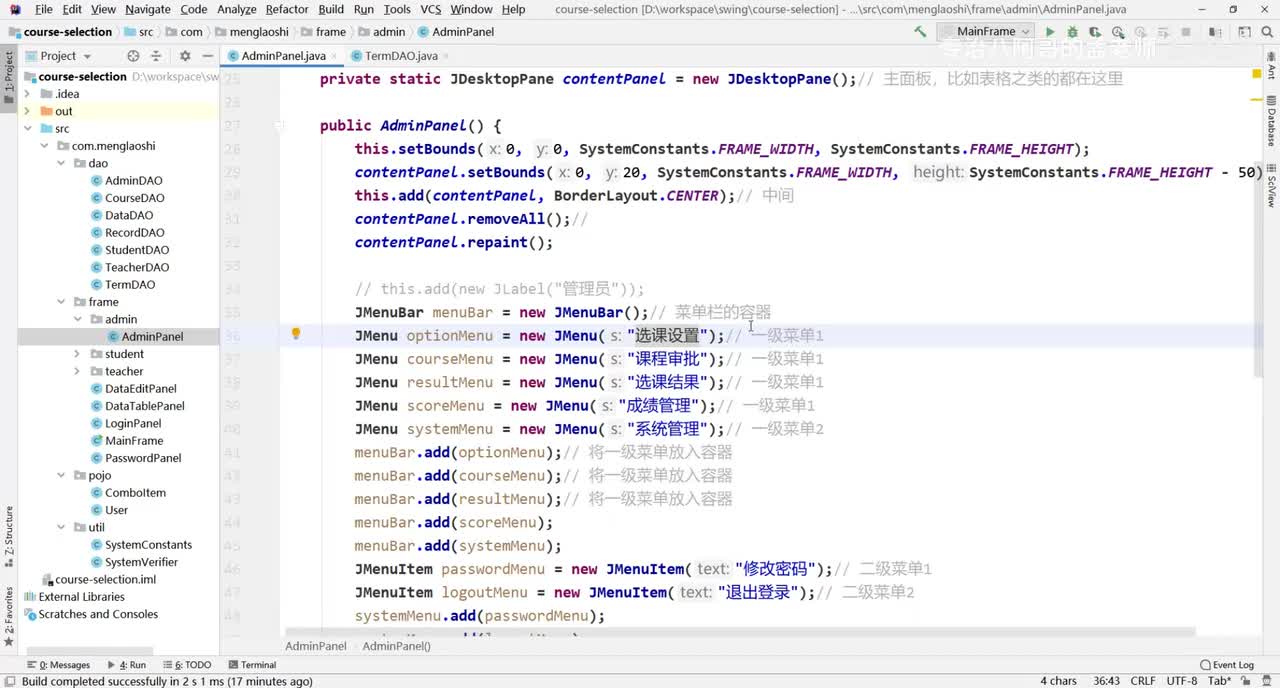Open the File menu
1280x688 pixels.
[44, 9]
